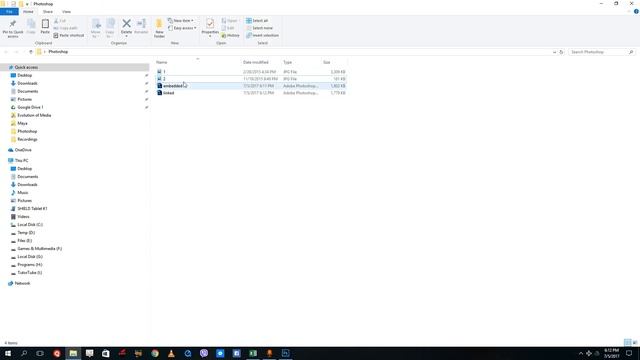Open the Windows Start menu
This screenshot has width=640, height=360.
coord(8,353)
